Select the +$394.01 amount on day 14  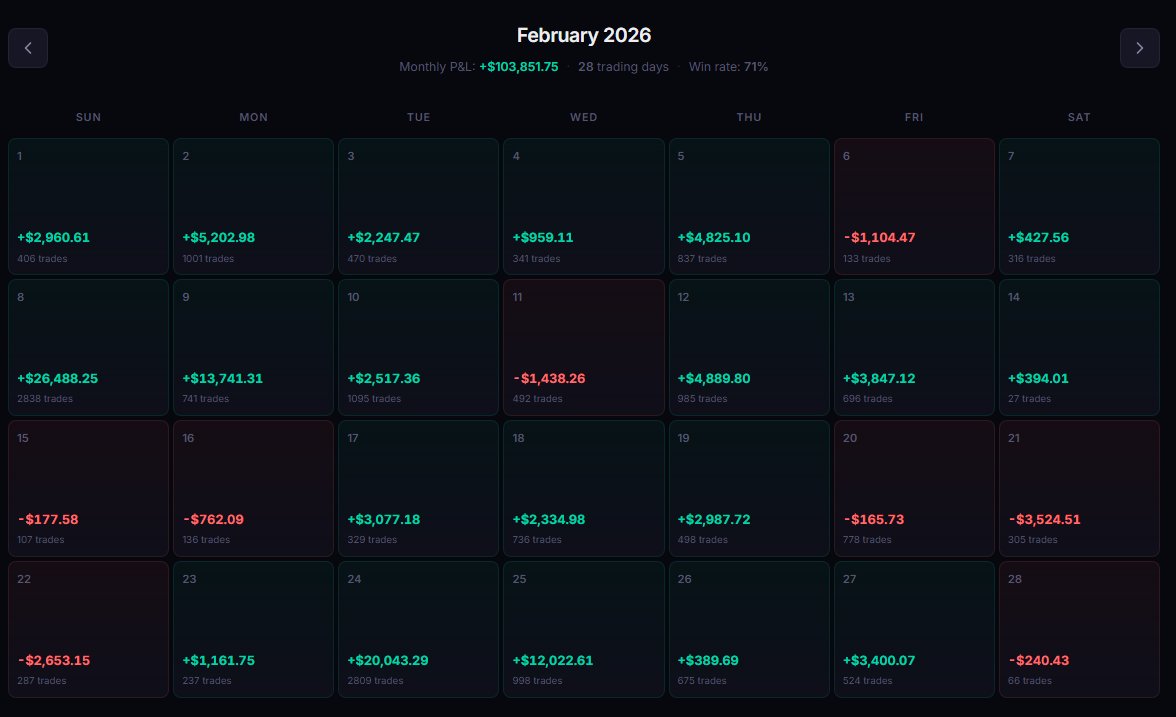pos(1038,379)
